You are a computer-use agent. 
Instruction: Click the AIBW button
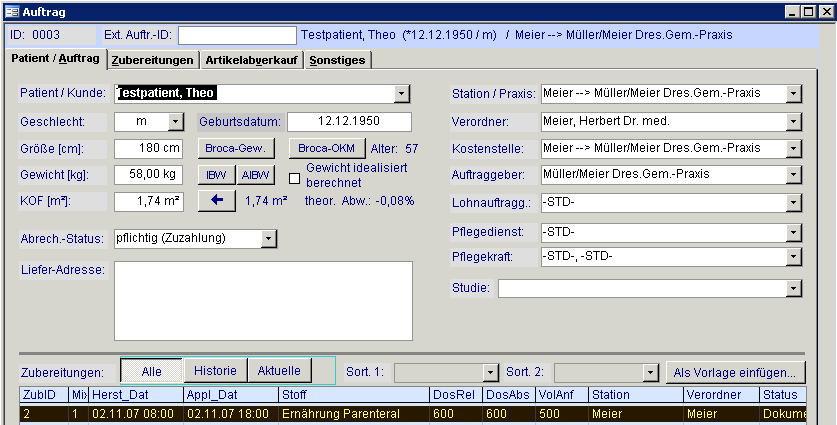pyautogui.click(x=256, y=175)
